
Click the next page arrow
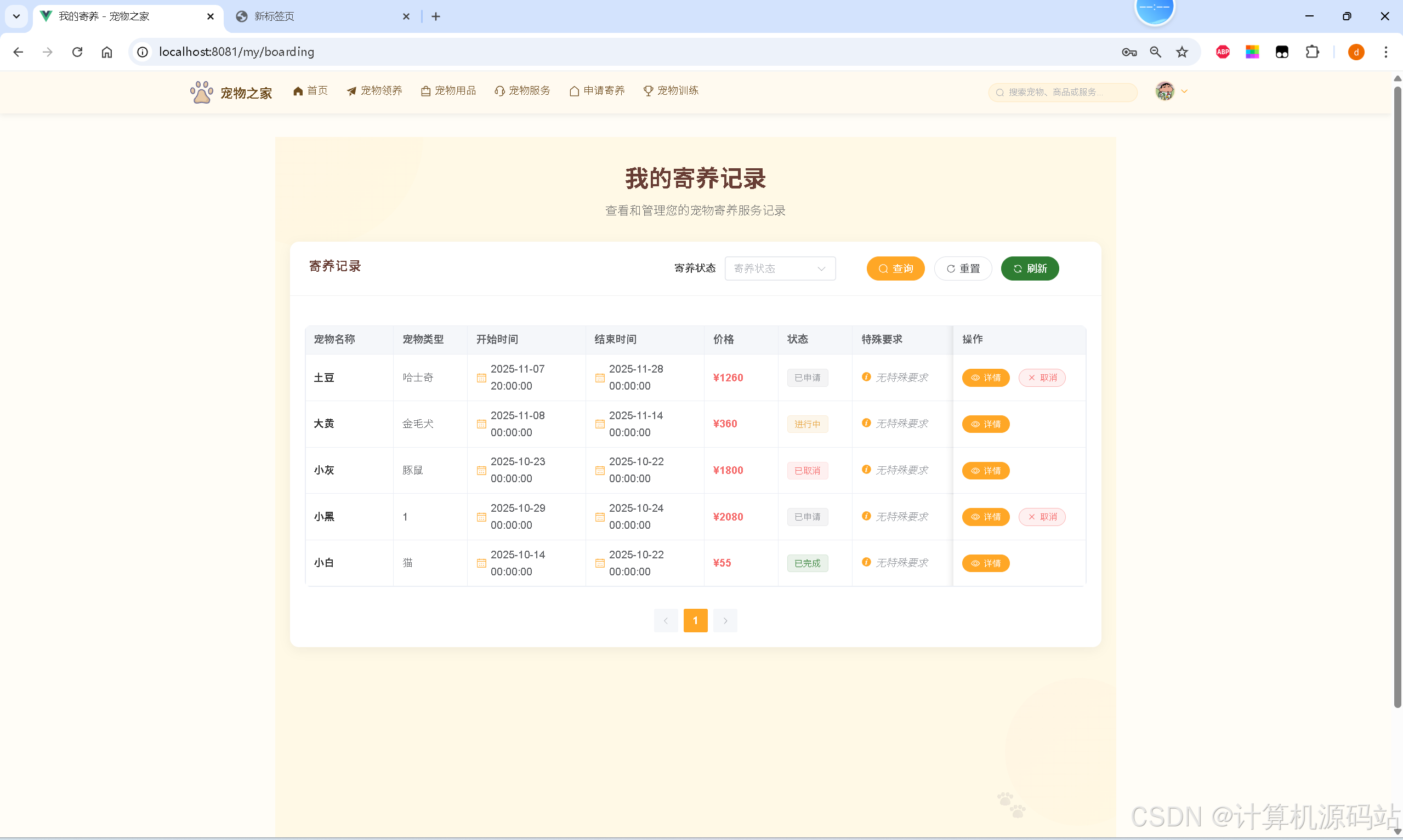725,620
